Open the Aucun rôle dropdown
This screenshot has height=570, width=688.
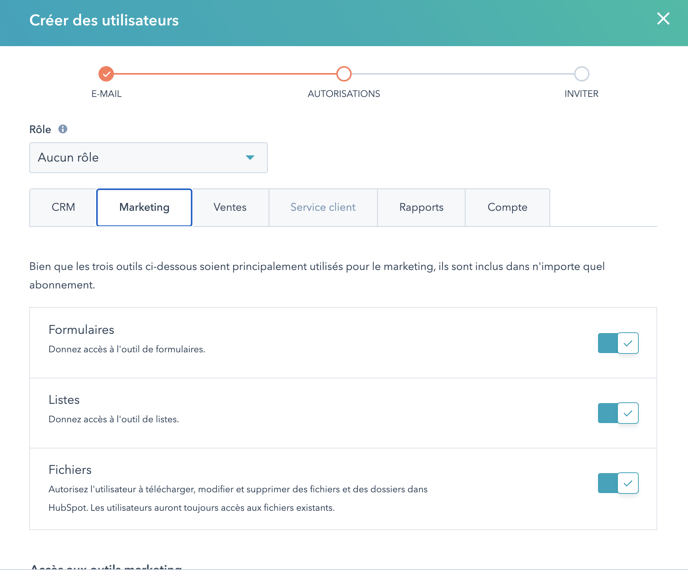pyautogui.click(x=148, y=158)
